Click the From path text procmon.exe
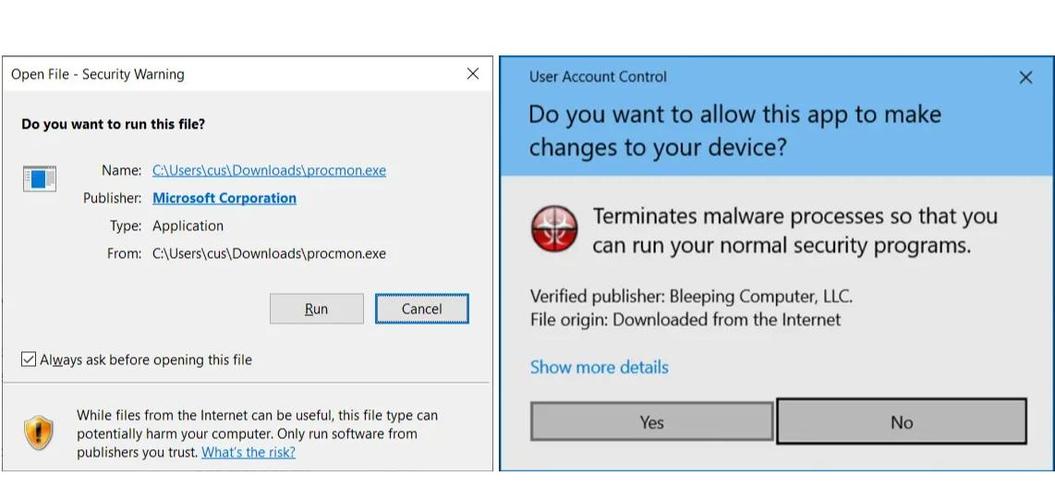The width and height of the screenshot is (1055, 500). (x=269, y=254)
